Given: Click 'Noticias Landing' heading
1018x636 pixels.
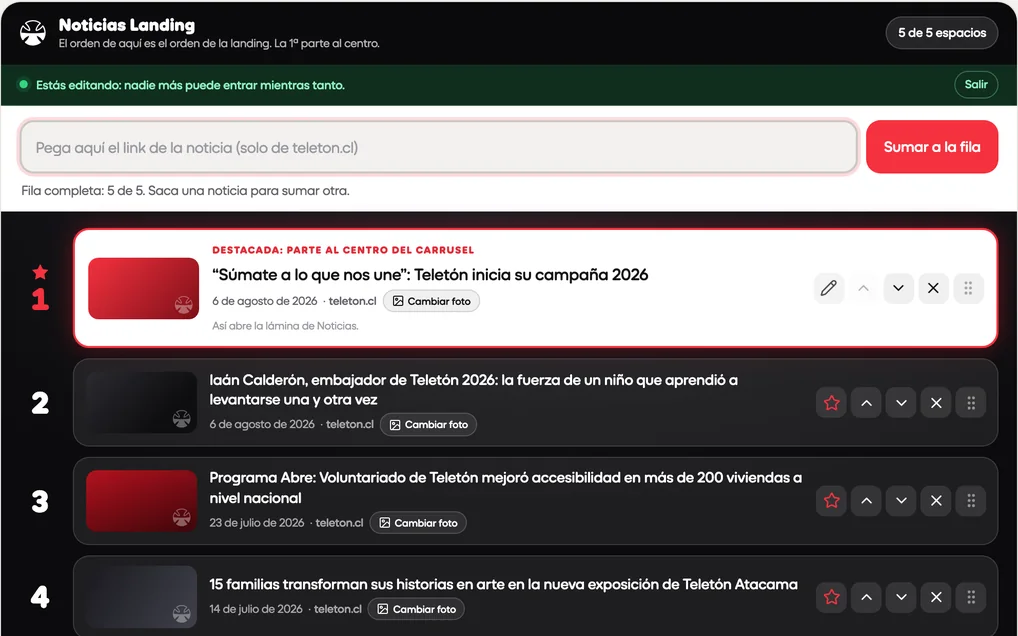Looking at the screenshot, I should coord(127,25).
